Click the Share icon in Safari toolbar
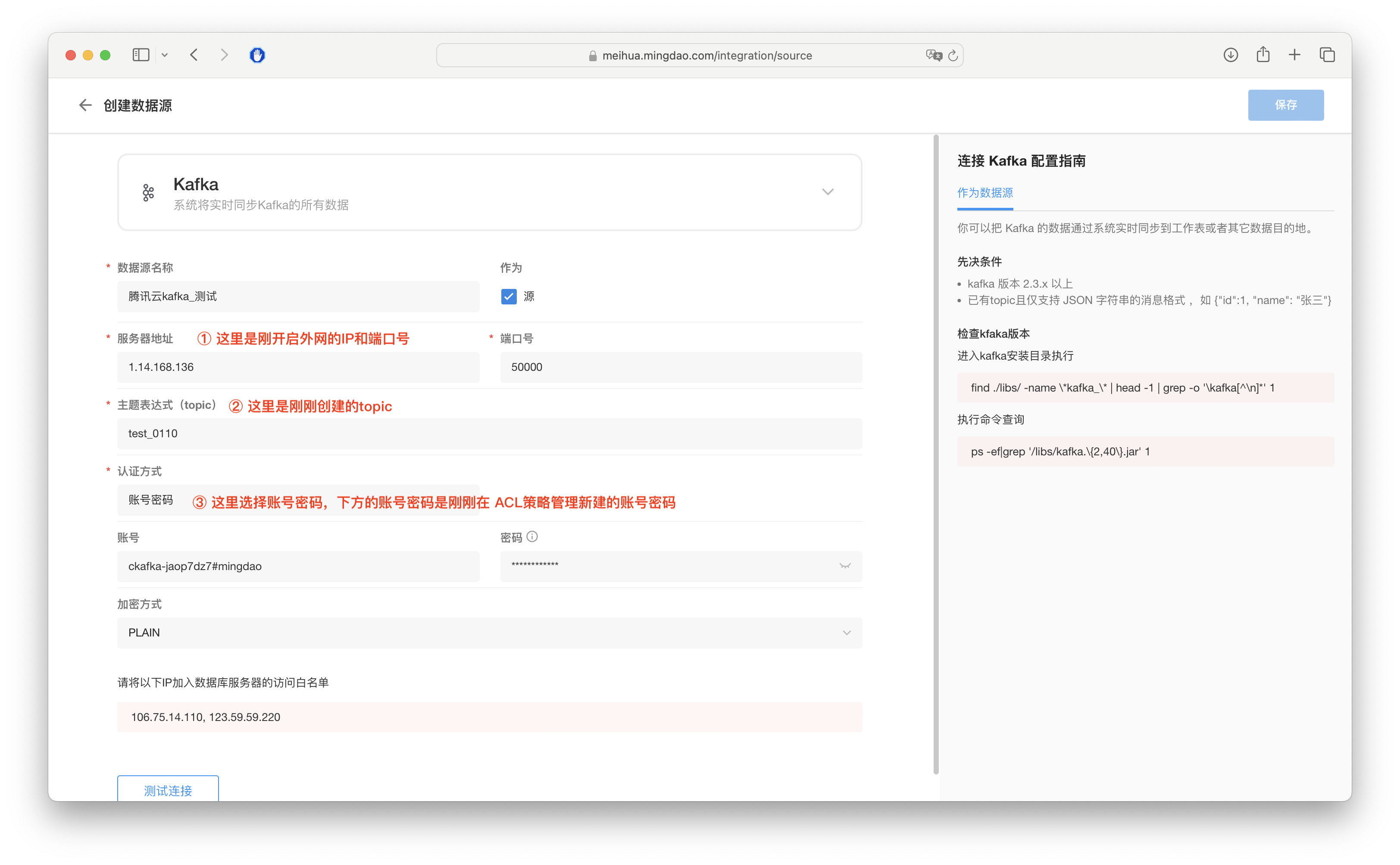 pos(1263,55)
